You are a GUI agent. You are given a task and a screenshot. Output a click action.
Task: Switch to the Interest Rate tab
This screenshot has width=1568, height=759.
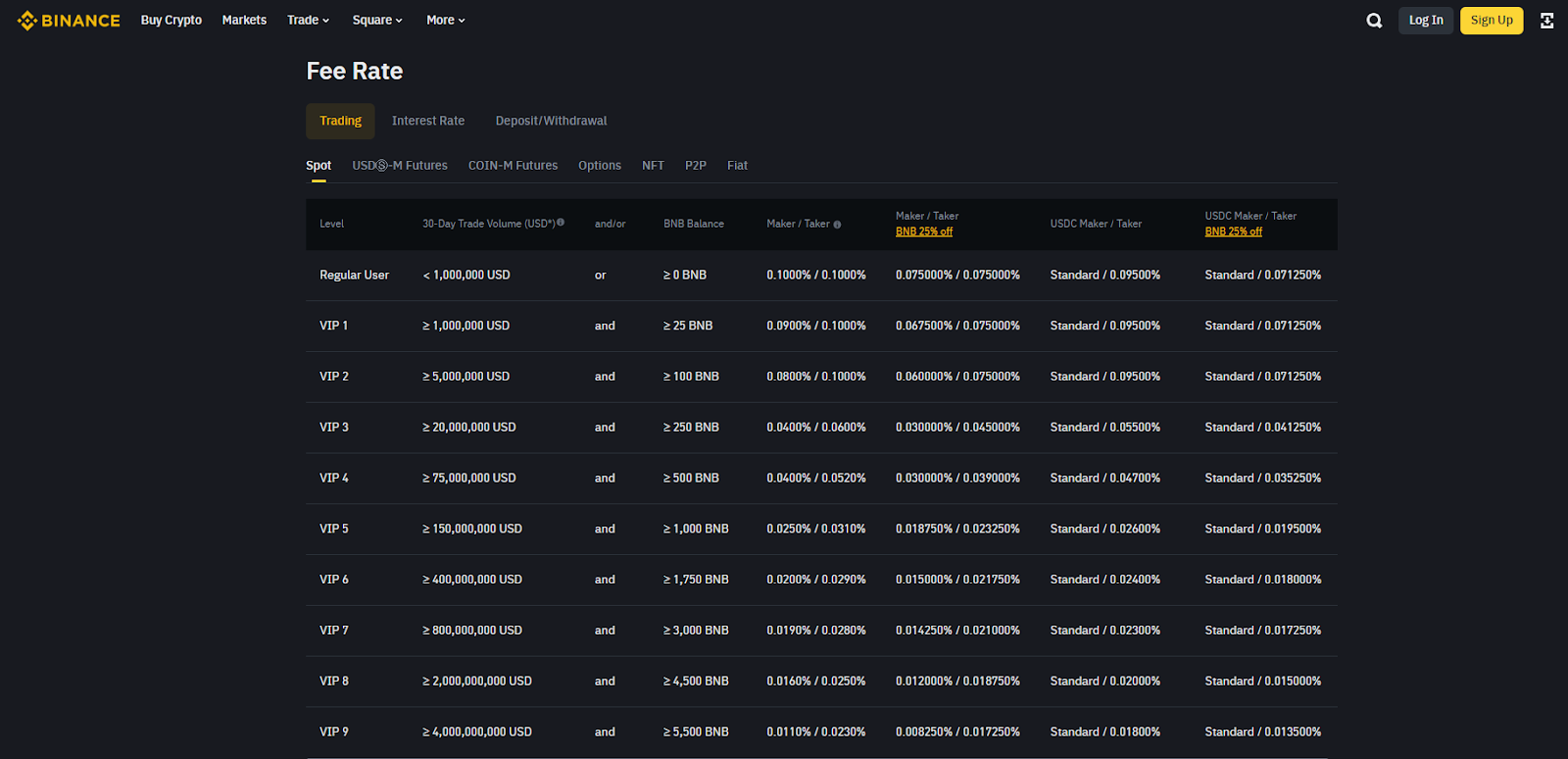(428, 121)
